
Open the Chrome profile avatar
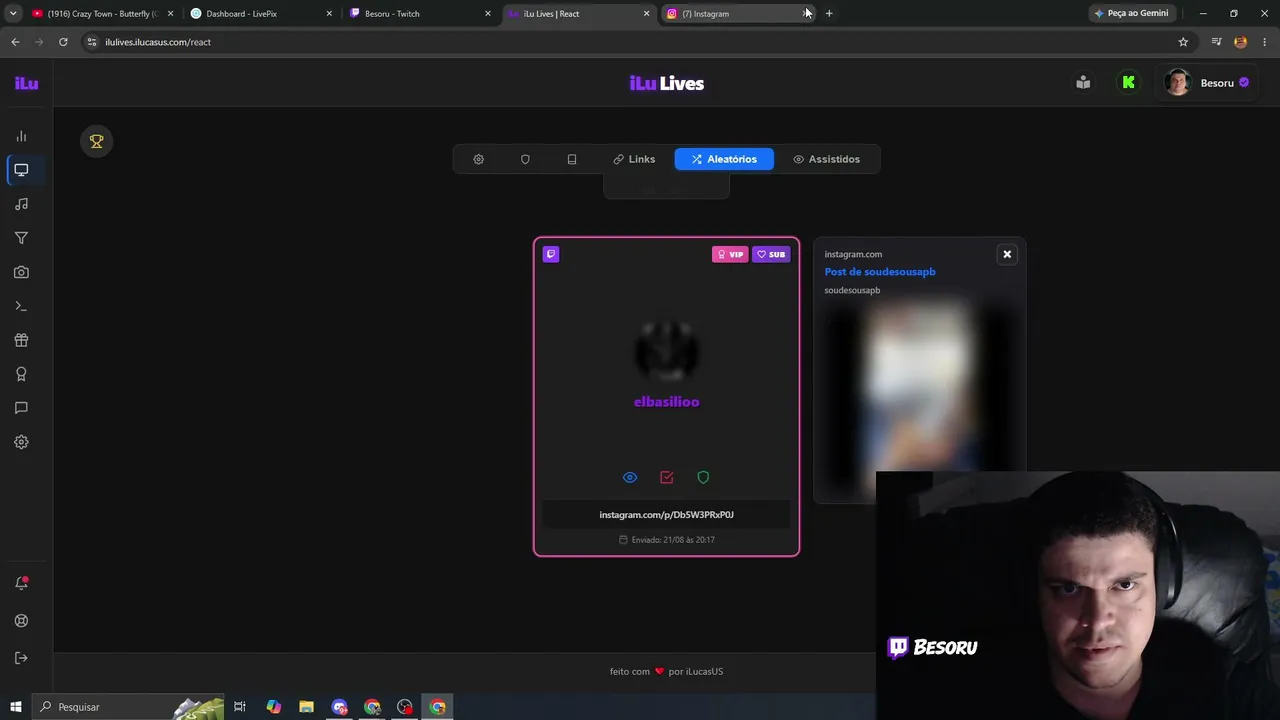click(x=1241, y=42)
